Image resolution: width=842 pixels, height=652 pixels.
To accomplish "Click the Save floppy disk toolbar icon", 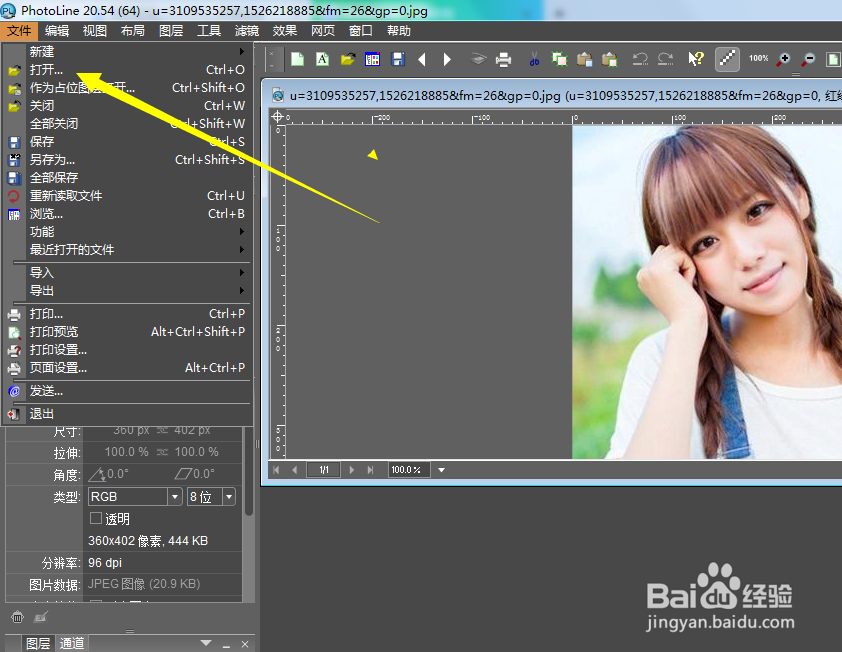I will click(398, 59).
